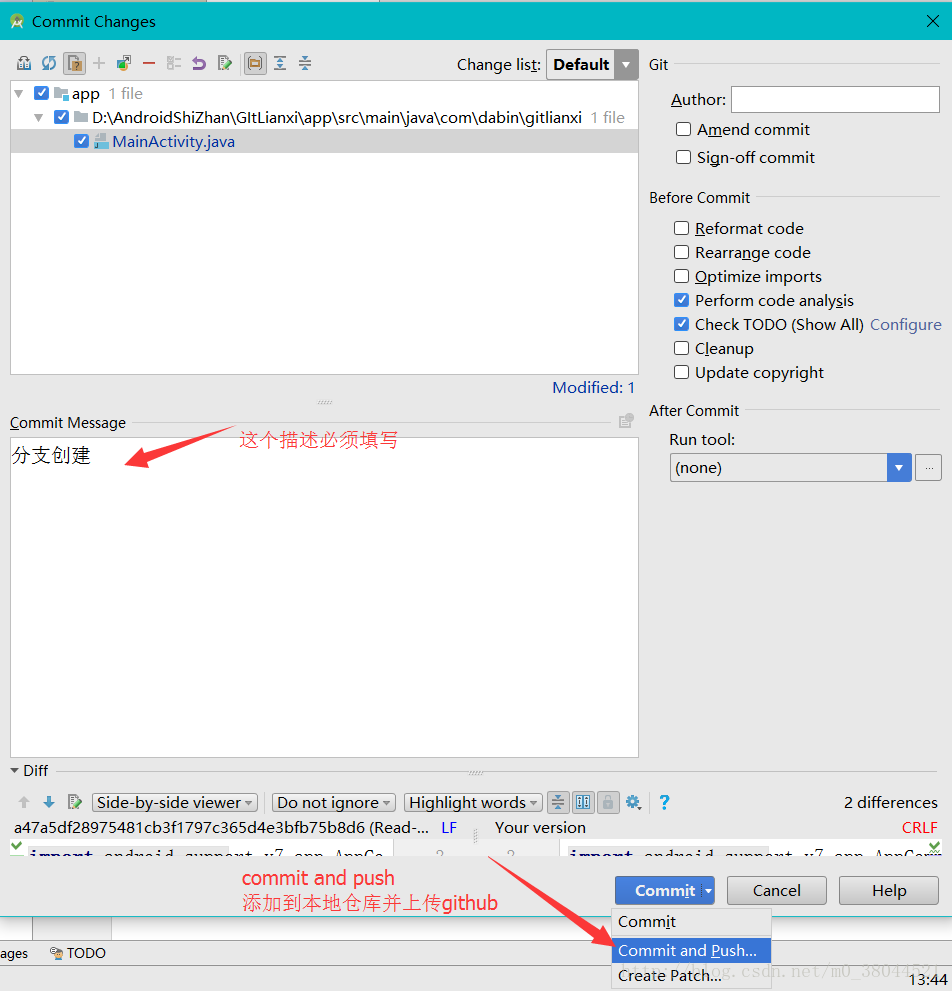952x991 pixels.
Task: Click the purple Revert arrow icon
Action: click(199, 63)
